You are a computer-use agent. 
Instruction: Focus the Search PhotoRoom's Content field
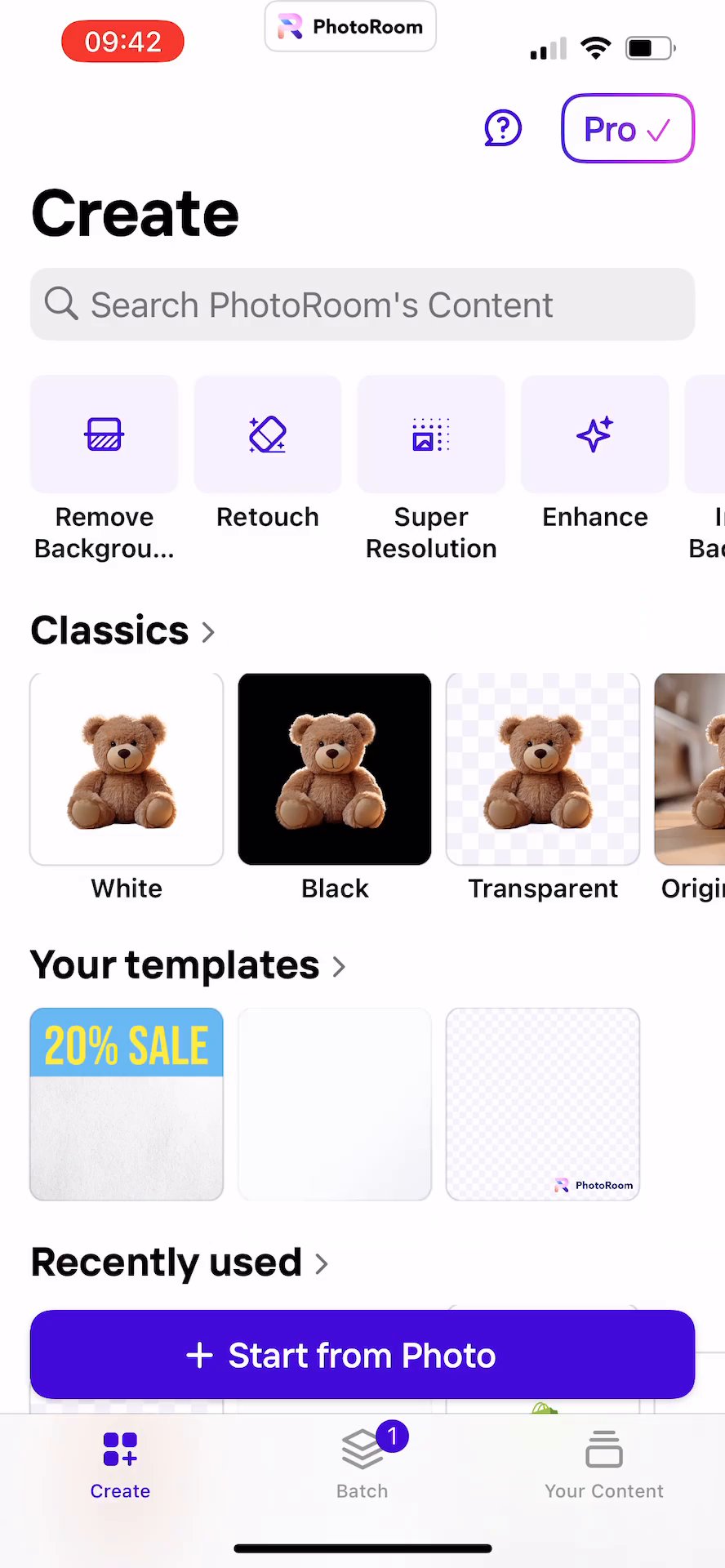point(362,305)
